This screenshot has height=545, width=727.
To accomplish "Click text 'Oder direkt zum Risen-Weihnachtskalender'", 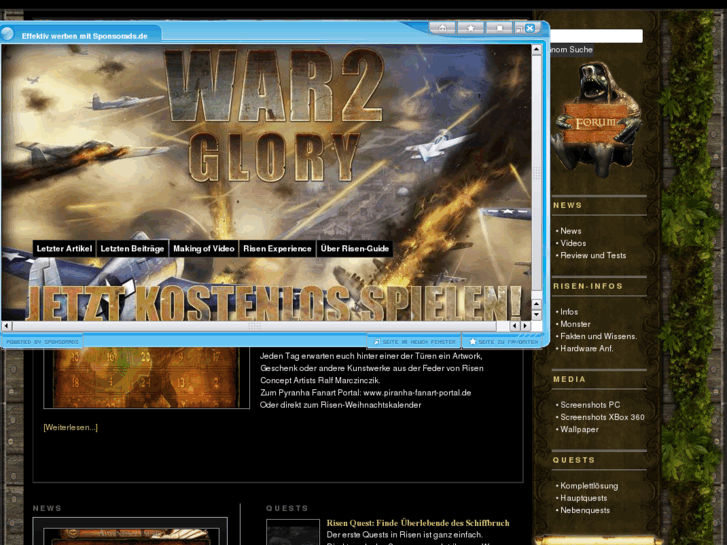I will pyautogui.click(x=340, y=405).
